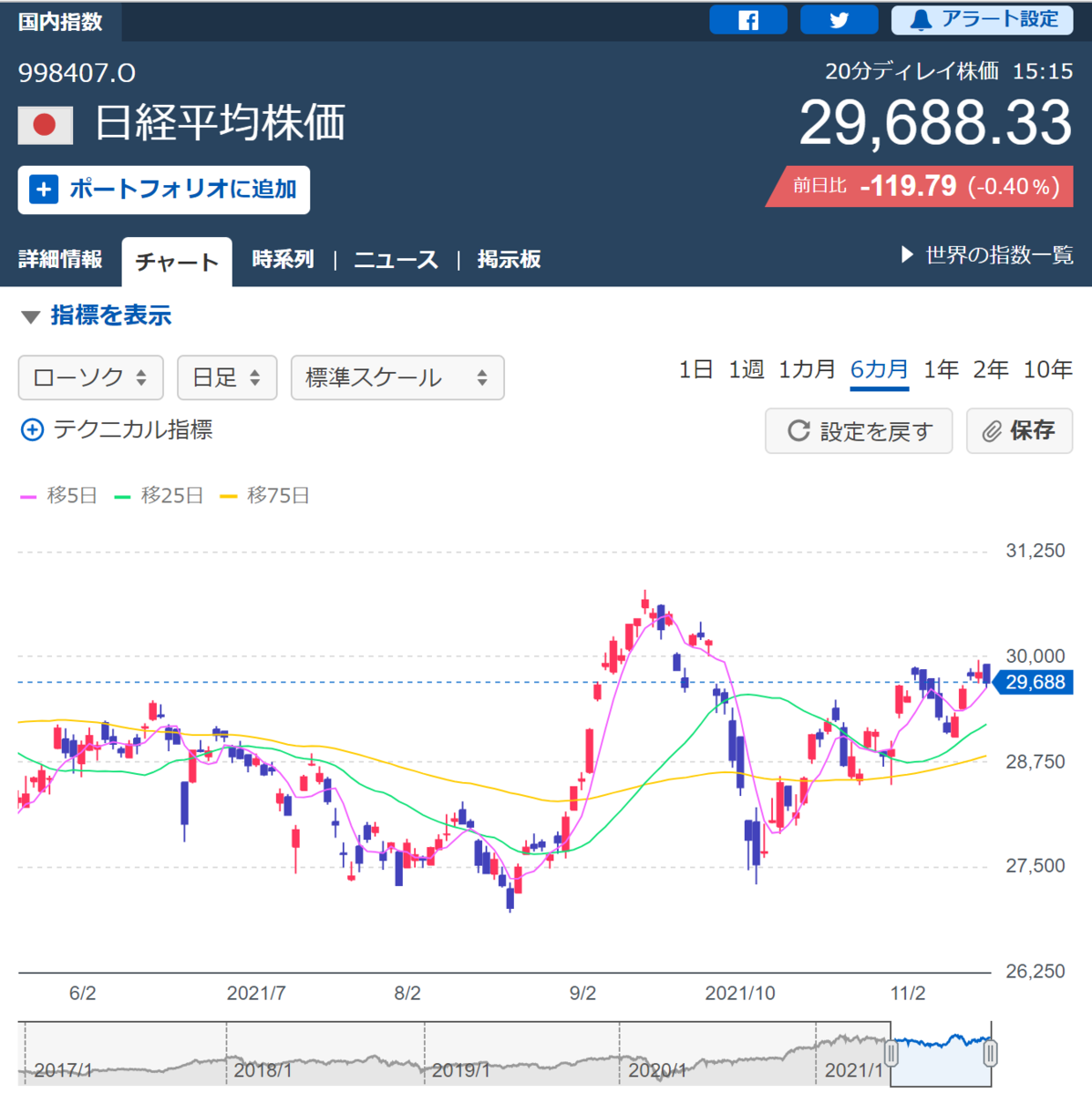The height and width of the screenshot is (1094, 1092).
Task: Select the 1日 time range
Action: click(695, 370)
